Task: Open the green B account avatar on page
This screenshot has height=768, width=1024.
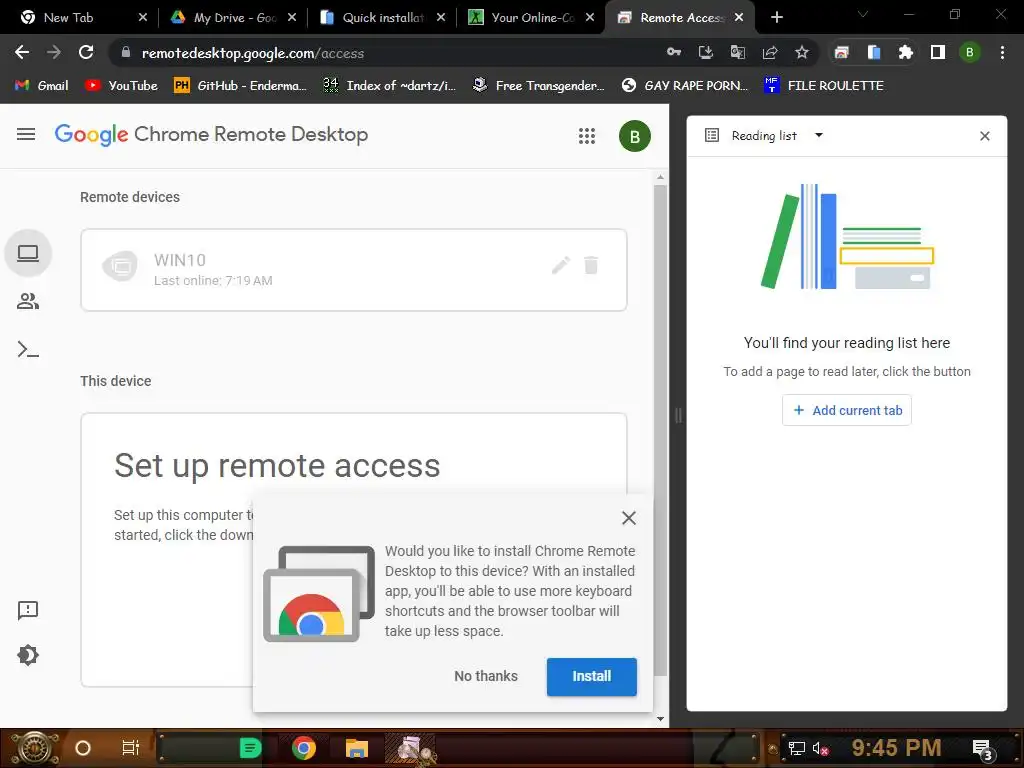Action: [634, 136]
